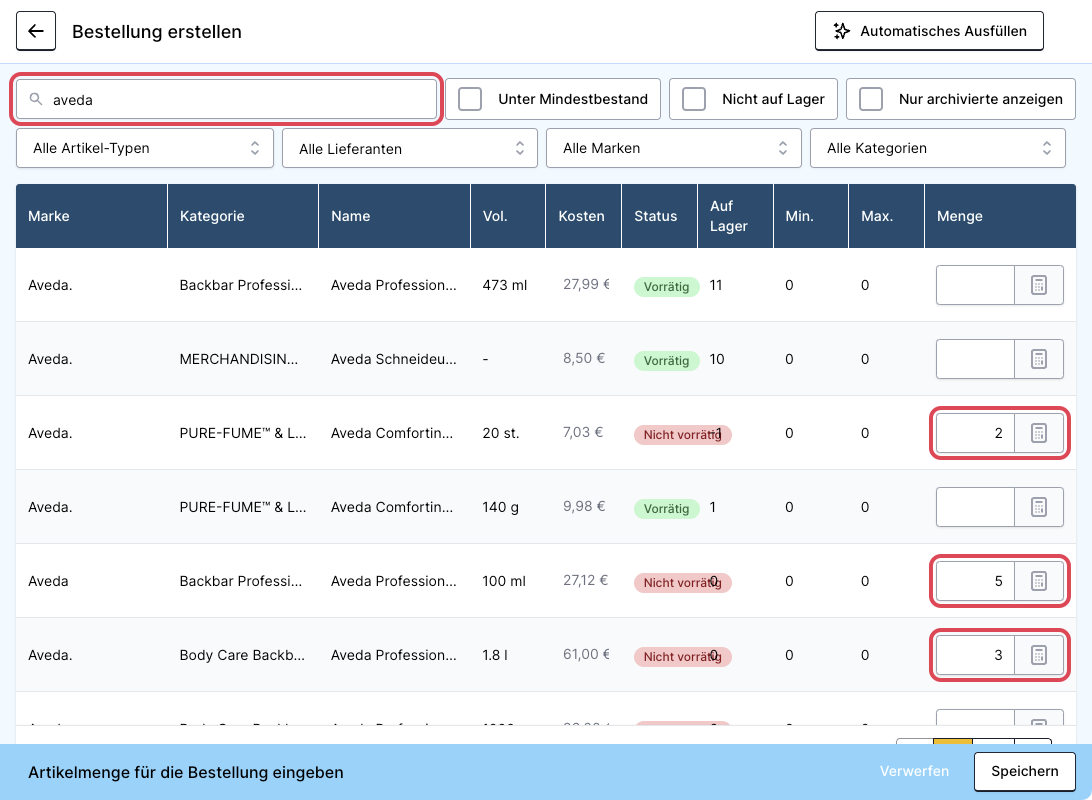Click the Vorrätig badge in the Schneideu... row
Viewport: 1092px width, 800px height.
[666, 361]
